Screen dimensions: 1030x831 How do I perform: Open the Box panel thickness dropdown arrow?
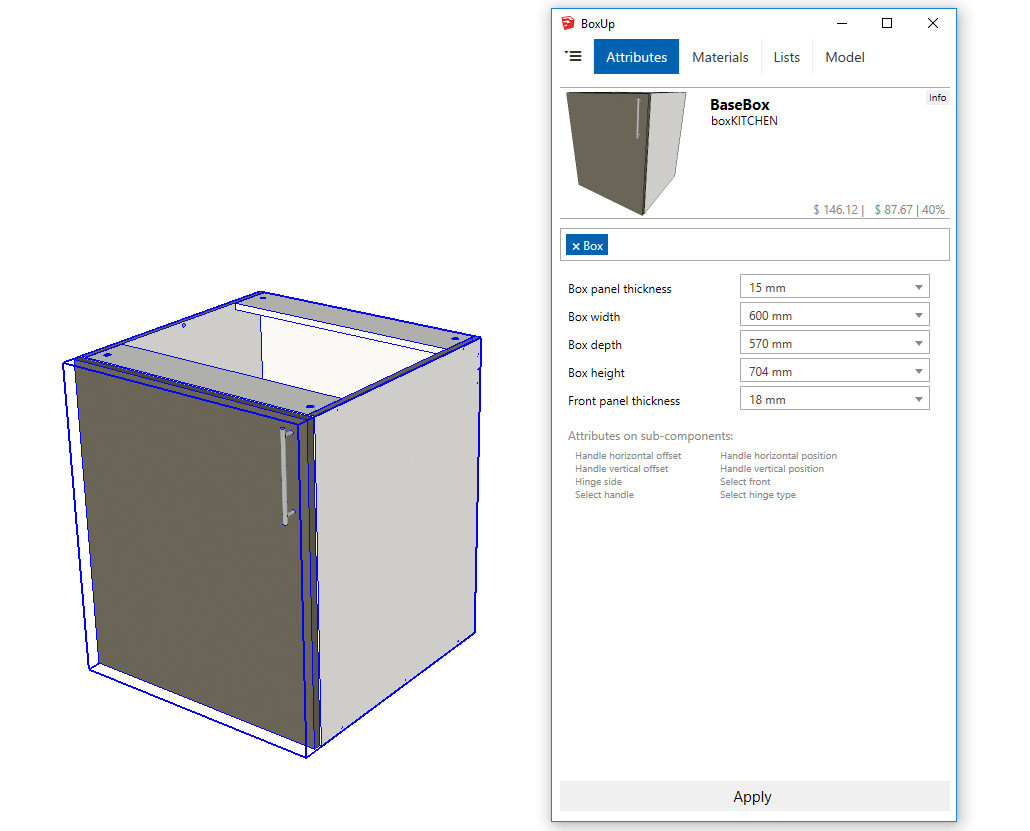918,287
